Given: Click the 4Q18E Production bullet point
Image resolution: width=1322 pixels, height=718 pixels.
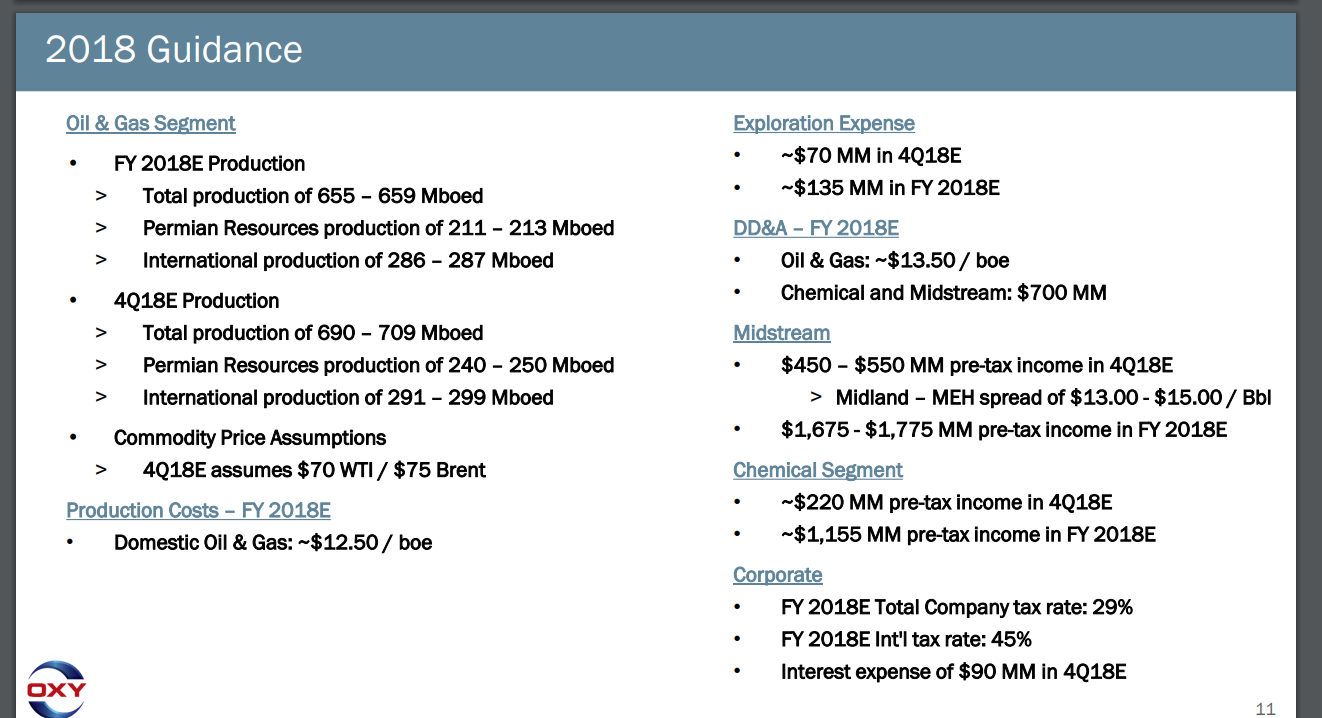Looking at the screenshot, I should coord(197,300).
